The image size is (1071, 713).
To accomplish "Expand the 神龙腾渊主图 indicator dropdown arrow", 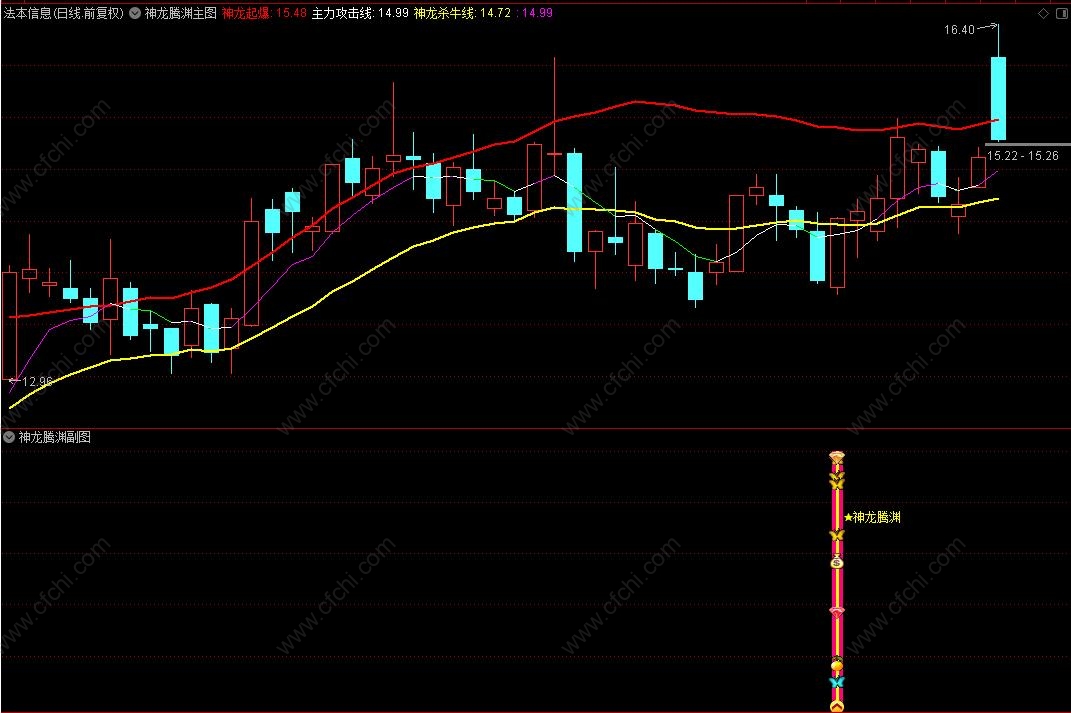I will (x=135, y=13).
